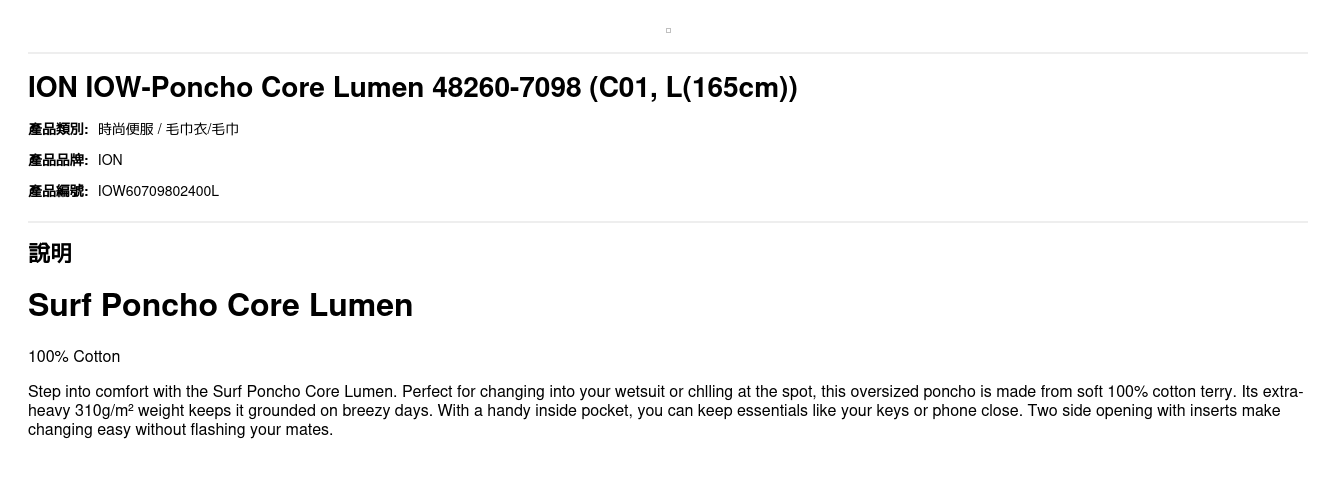This screenshot has height=485, width=1328.
Task: Click the 說明 section heading
Action: pyautogui.click(x=50, y=253)
